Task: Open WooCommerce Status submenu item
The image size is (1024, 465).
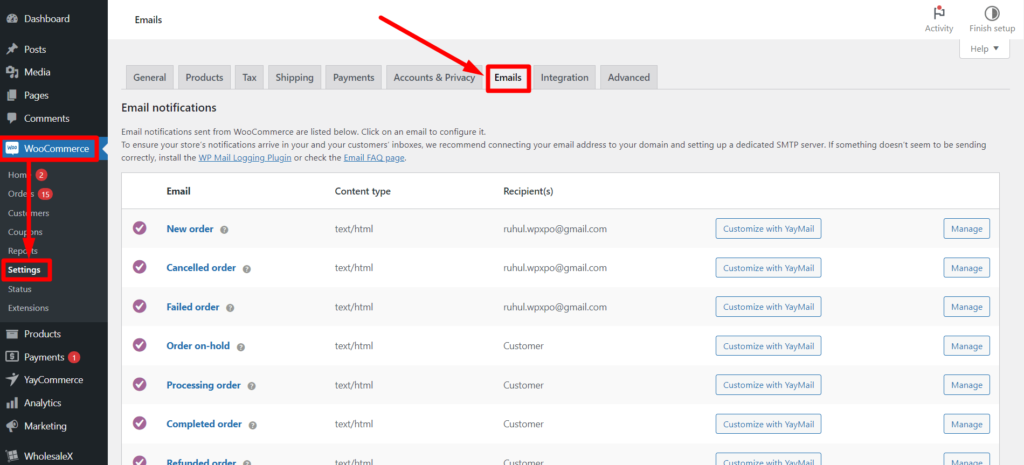Action: [x=20, y=289]
